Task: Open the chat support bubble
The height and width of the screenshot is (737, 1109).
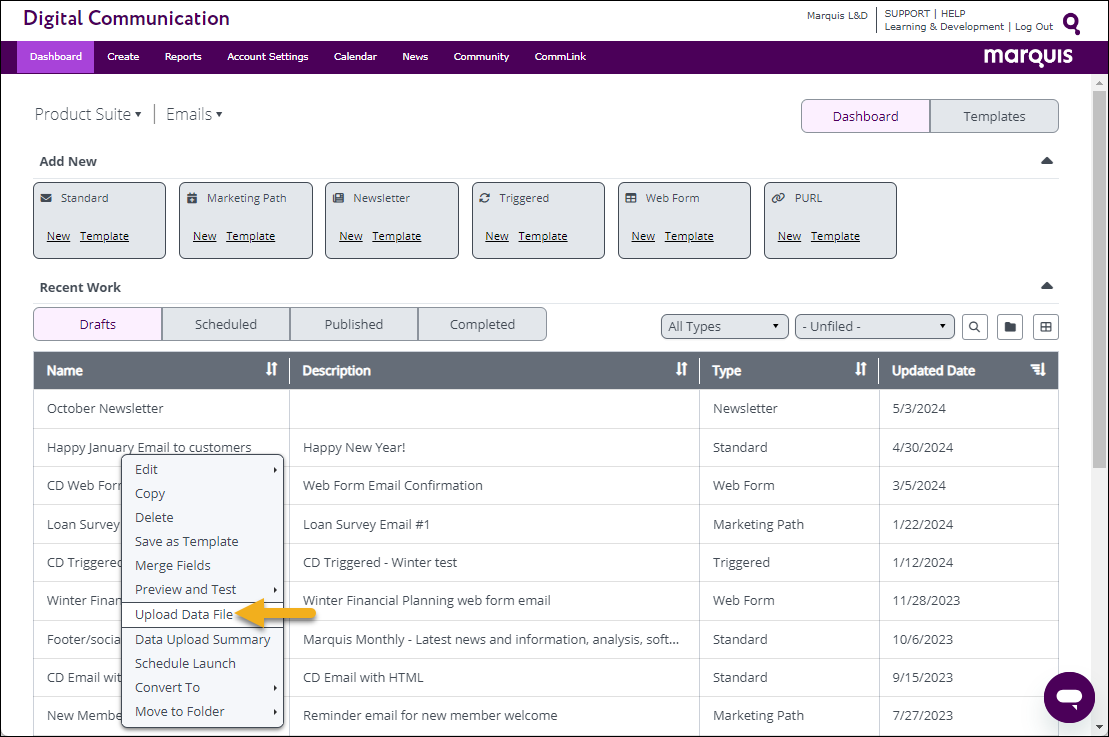Action: tap(1069, 697)
